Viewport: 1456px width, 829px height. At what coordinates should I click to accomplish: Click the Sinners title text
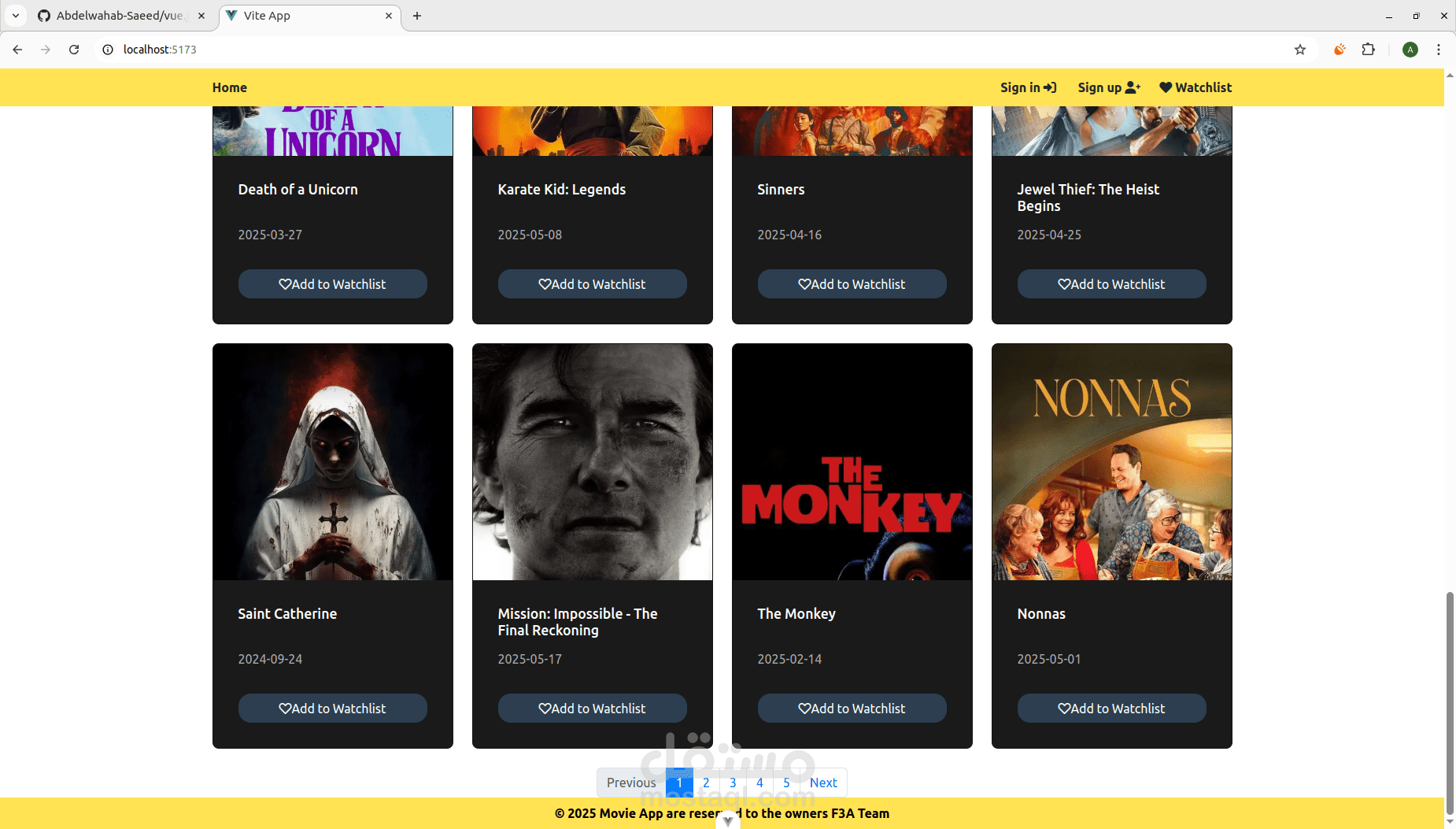click(x=781, y=190)
